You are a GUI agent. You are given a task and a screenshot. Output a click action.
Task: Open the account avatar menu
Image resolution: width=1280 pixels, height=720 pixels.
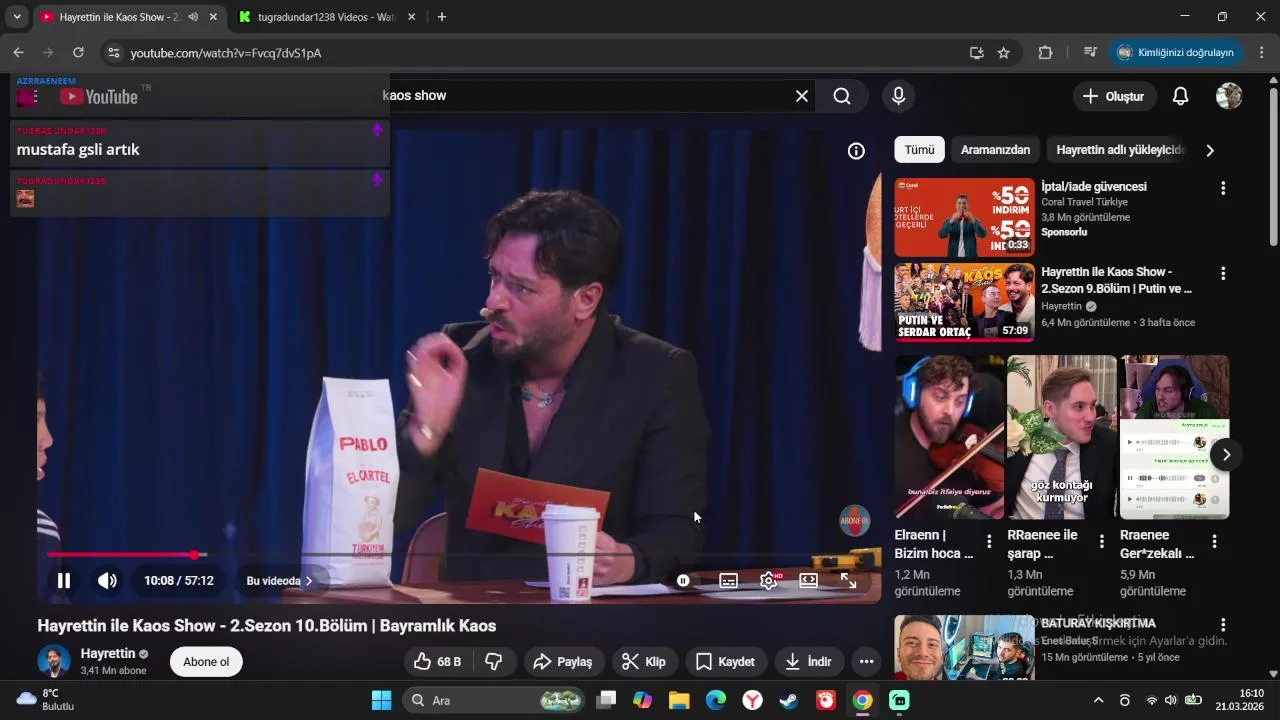click(x=1229, y=96)
